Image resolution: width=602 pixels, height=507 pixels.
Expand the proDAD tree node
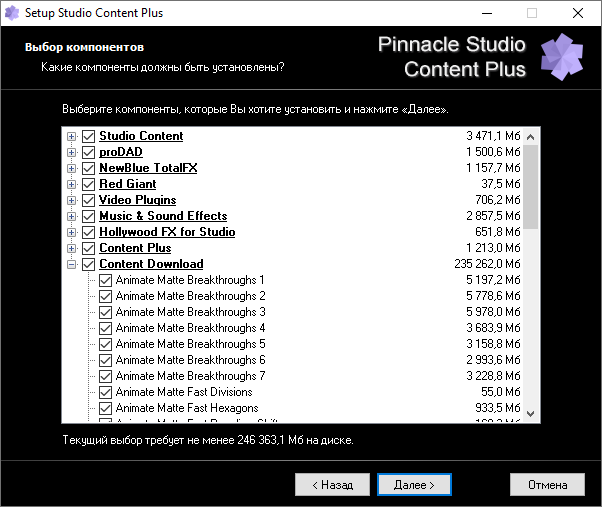click(x=71, y=152)
